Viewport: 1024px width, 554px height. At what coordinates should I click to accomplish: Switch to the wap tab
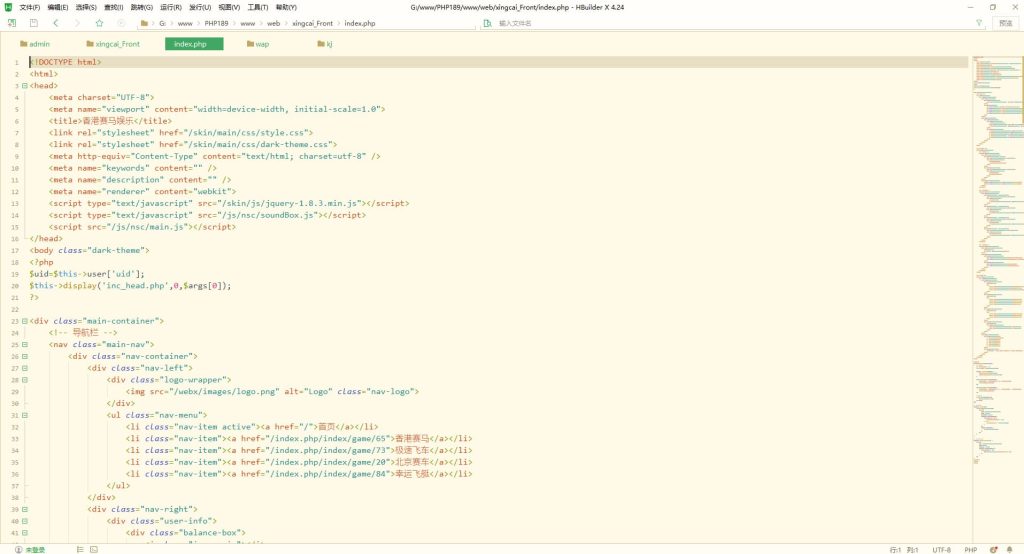pyautogui.click(x=258, y=44)
